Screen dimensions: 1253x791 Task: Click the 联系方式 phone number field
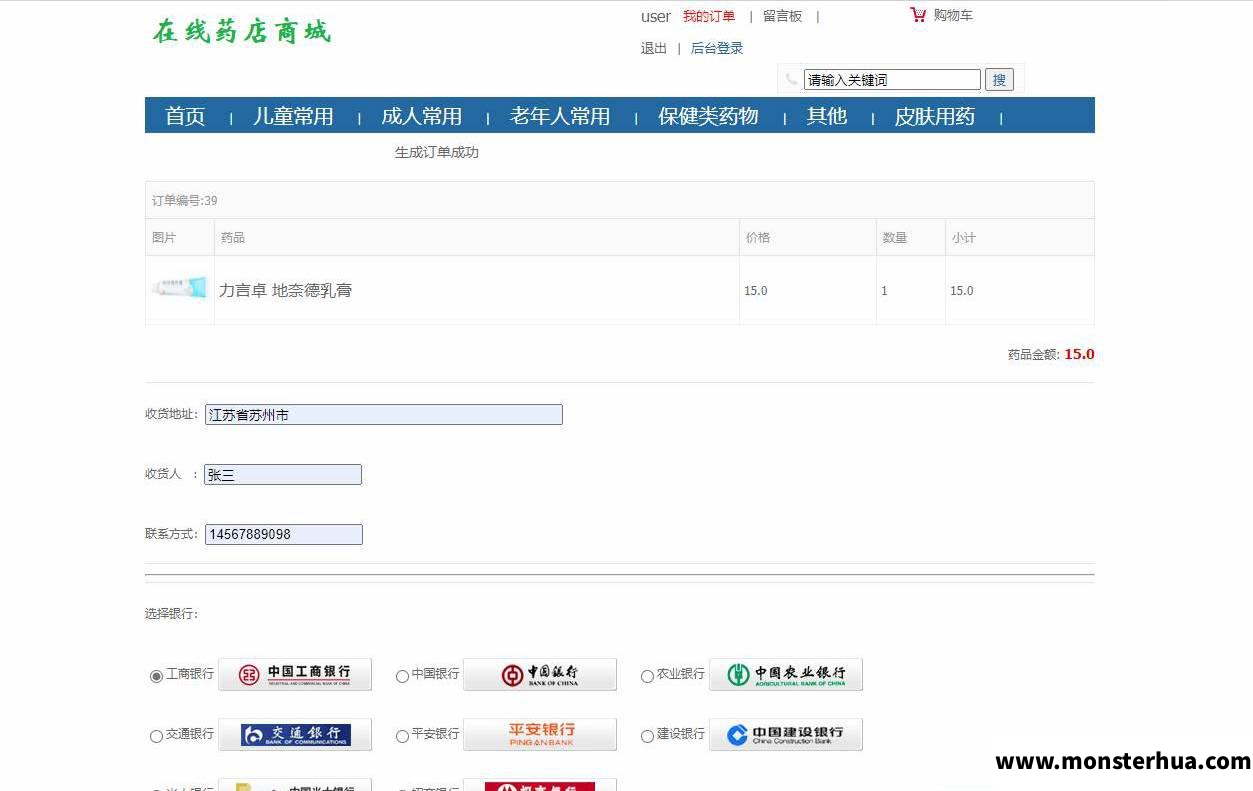coord(284,535)
